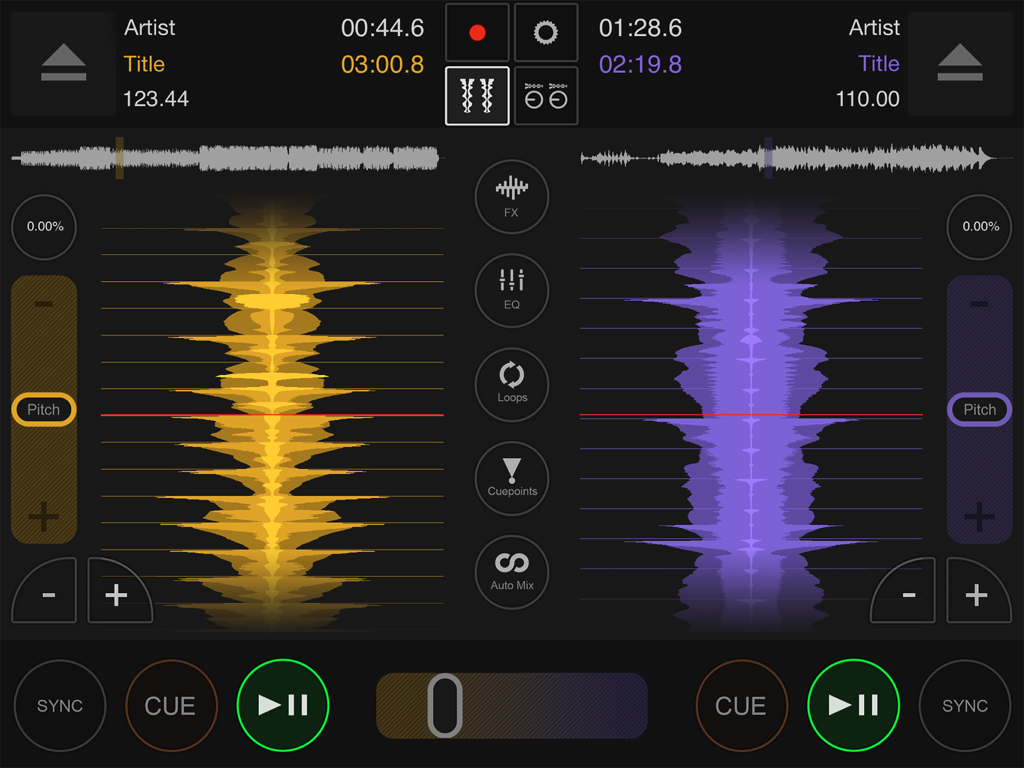Eject the left deck track
This screenshot has width=1024, height=768.
pos(62,63)
